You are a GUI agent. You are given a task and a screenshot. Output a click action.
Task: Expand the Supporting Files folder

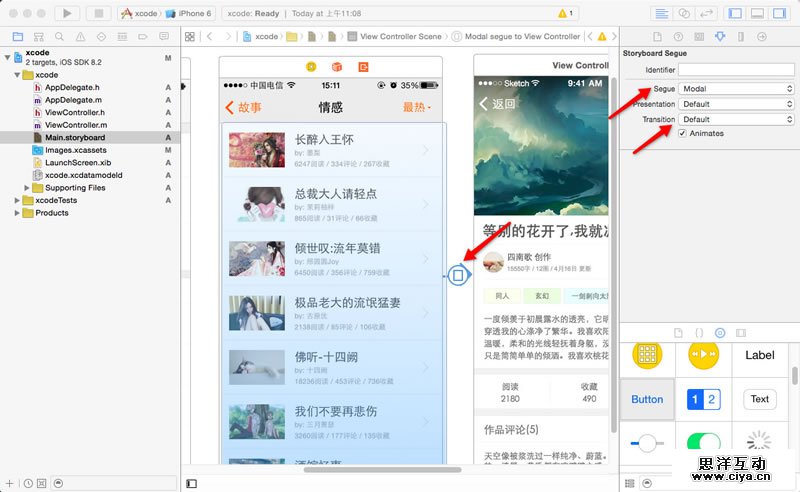(27, 187)
